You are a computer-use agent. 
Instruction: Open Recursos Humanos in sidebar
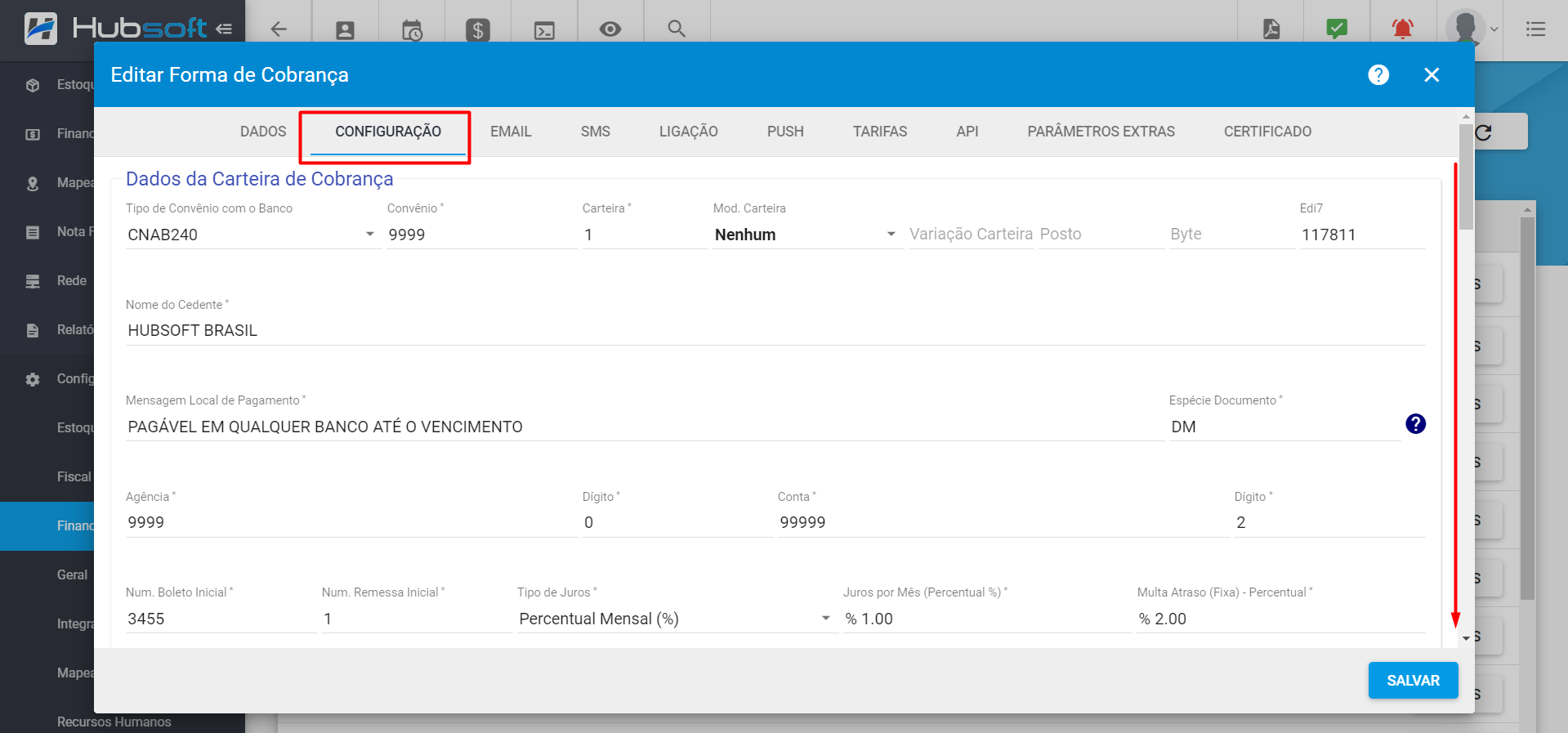coord(114,722)
